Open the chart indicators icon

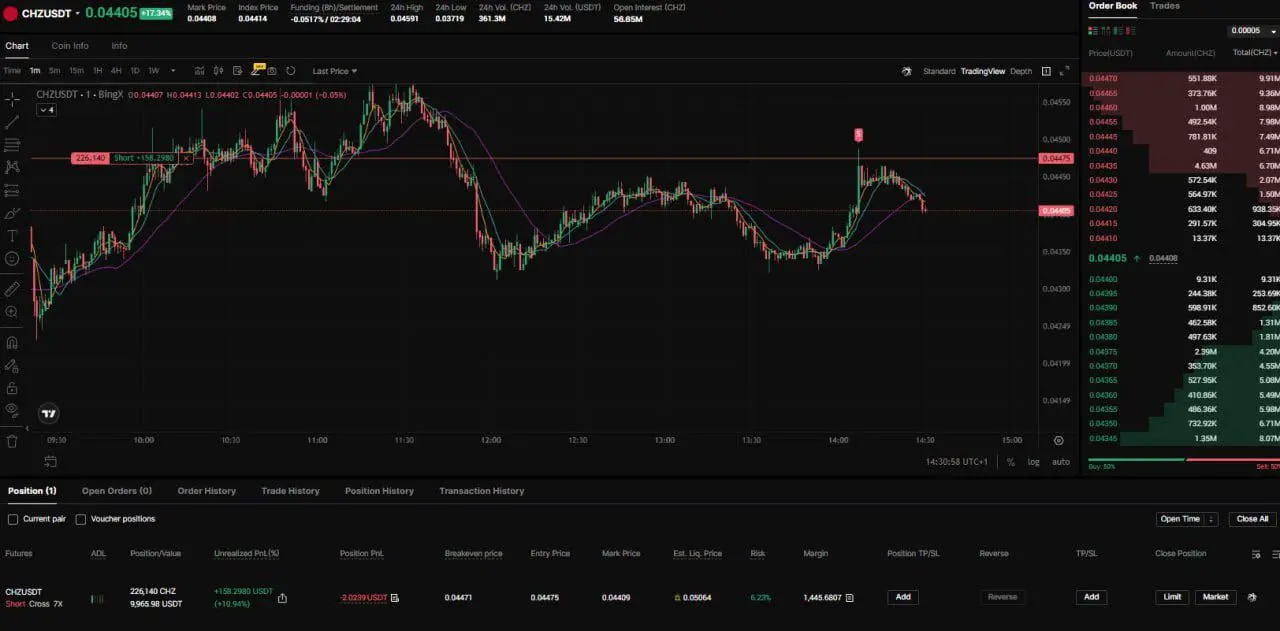(x=199, y=71)
